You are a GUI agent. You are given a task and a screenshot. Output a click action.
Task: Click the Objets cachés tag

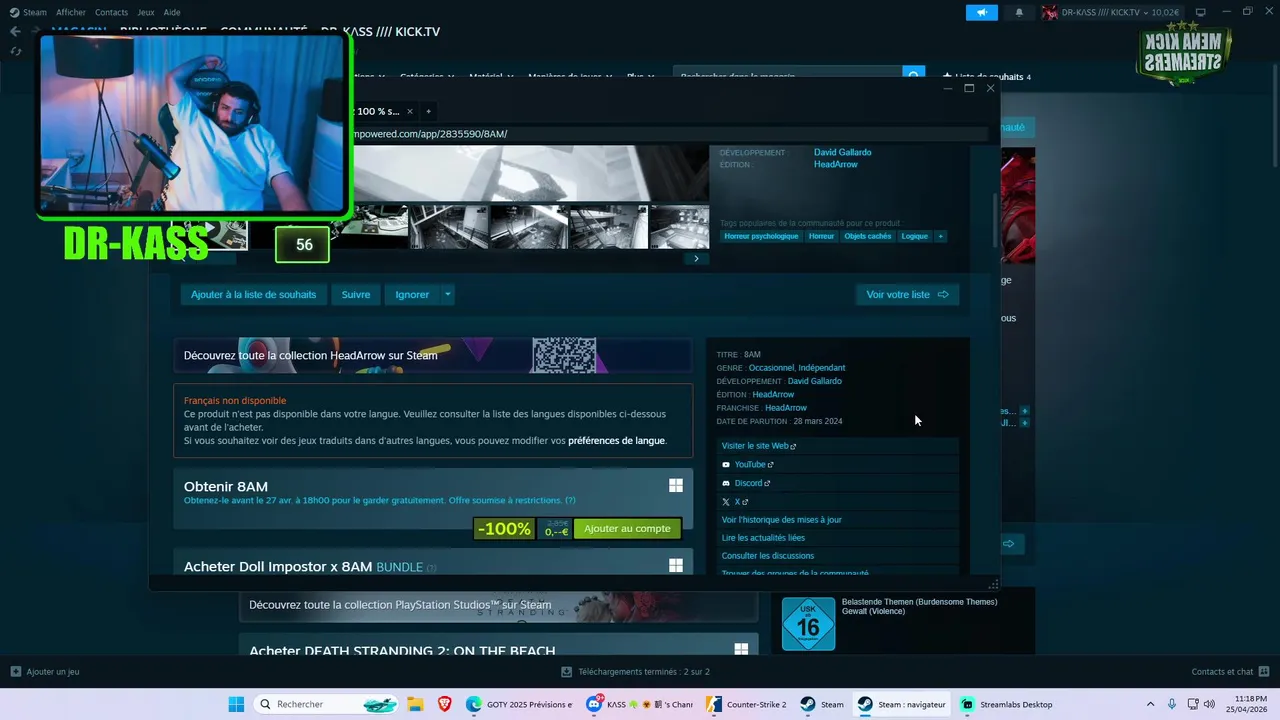point(867,236)
